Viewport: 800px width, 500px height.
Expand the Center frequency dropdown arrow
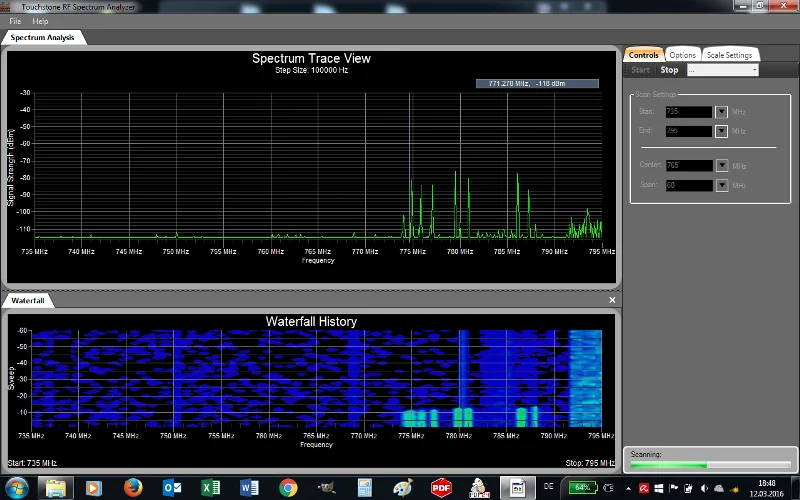point(721,165)
